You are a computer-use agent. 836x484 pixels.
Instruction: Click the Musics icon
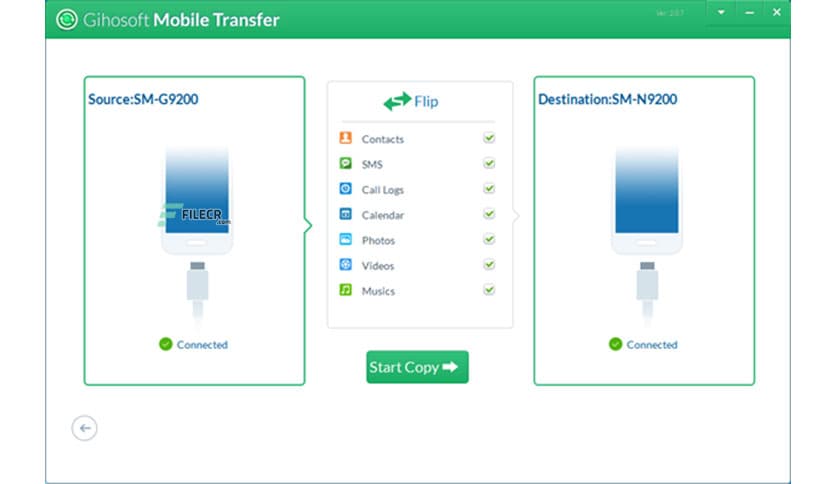[345, 290]
